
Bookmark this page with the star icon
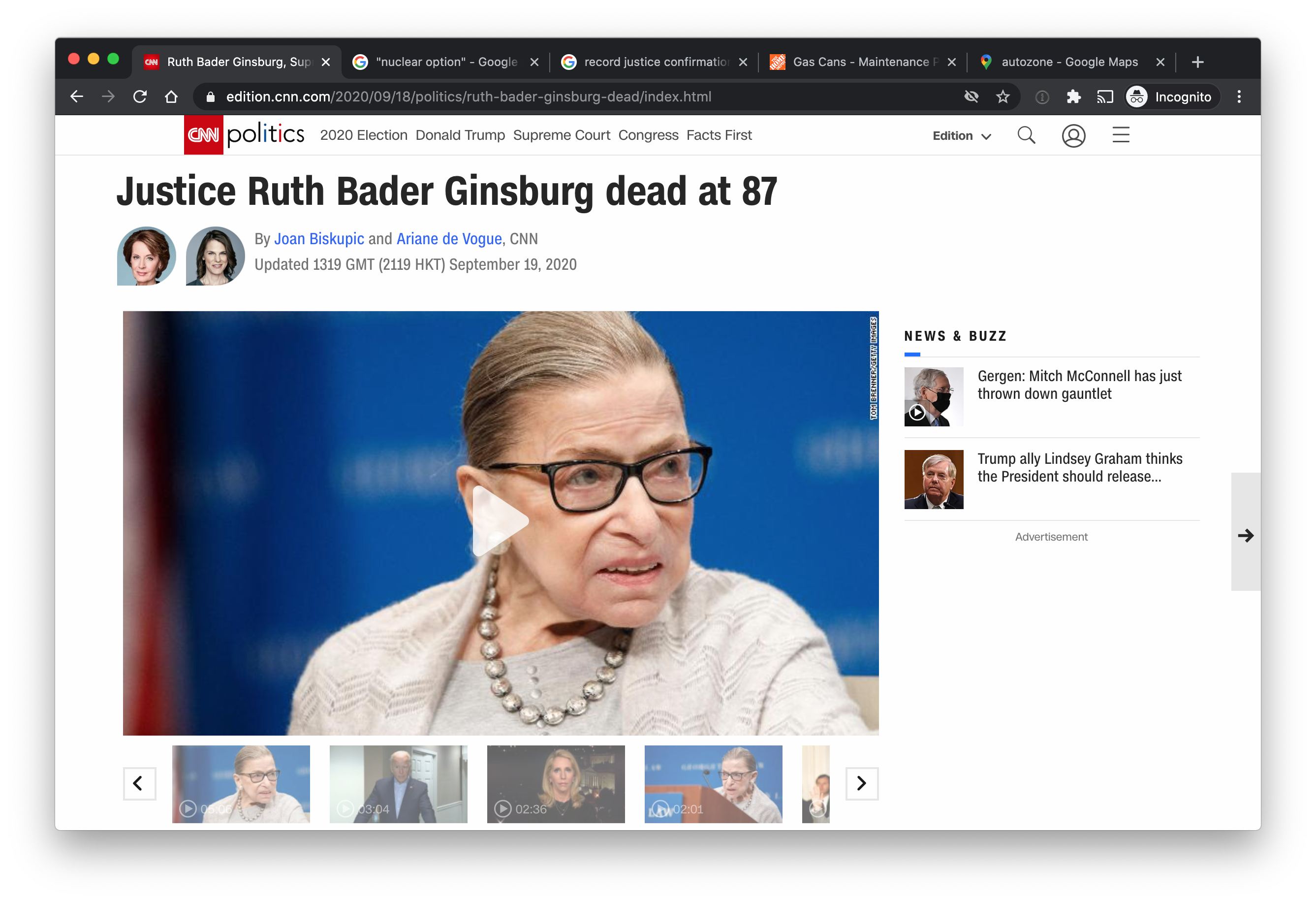(x=1003, y=97)
